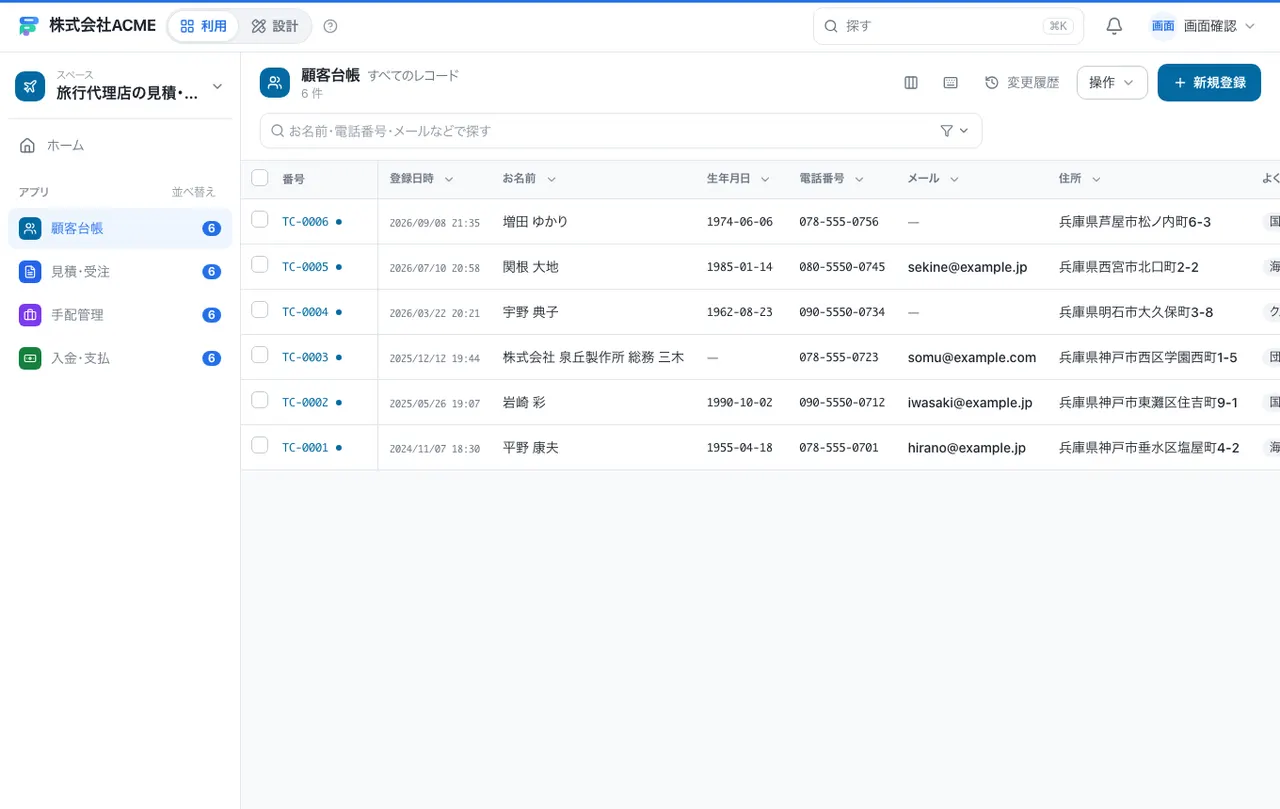Open the column layout icon

click(x=911, y=83)
